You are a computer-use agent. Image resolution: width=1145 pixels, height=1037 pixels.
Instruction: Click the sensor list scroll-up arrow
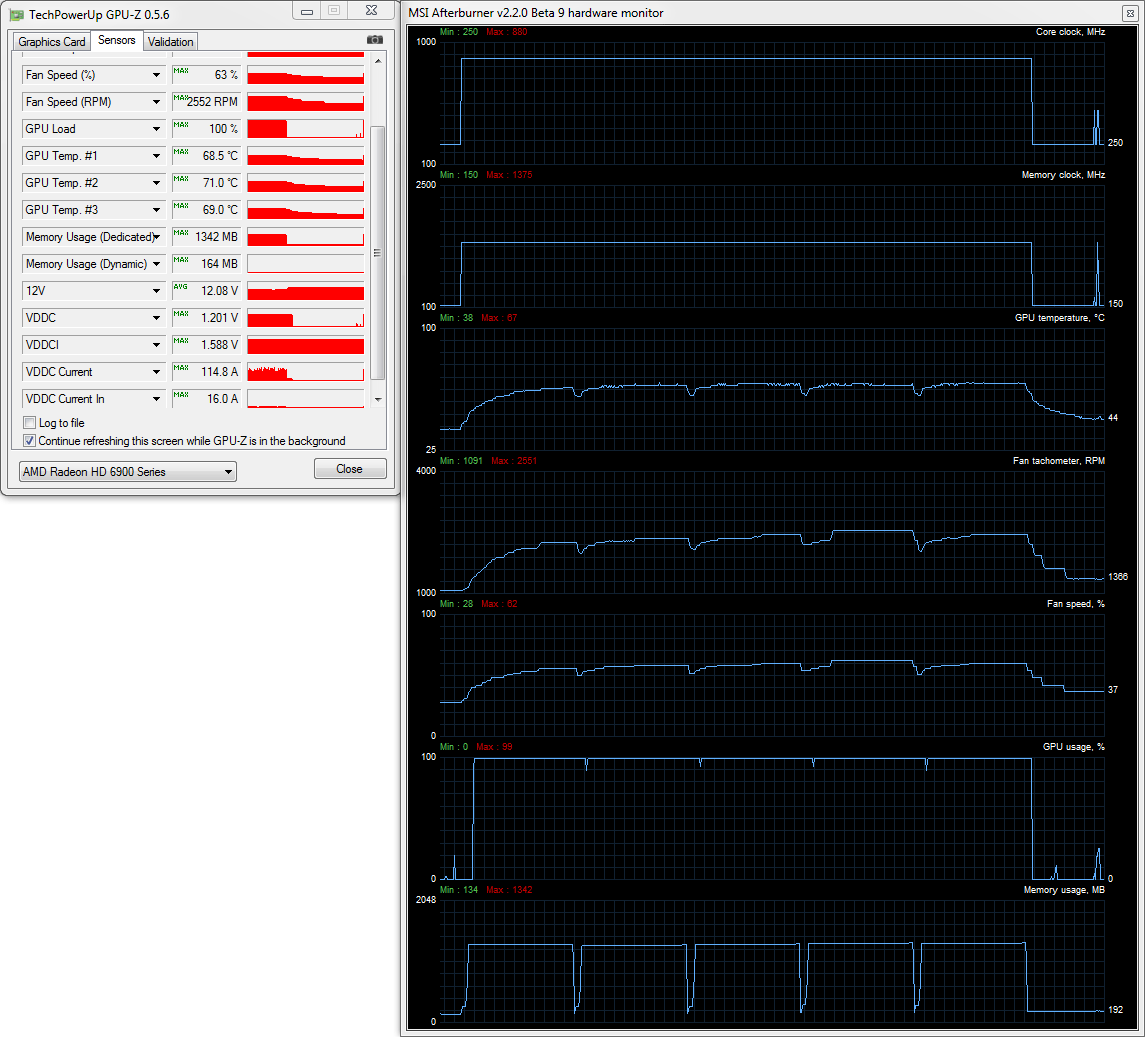[378, 61]
